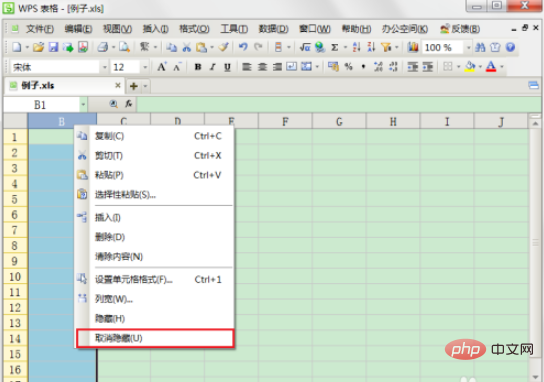Open the 数据(D) menu

(273, 29)
